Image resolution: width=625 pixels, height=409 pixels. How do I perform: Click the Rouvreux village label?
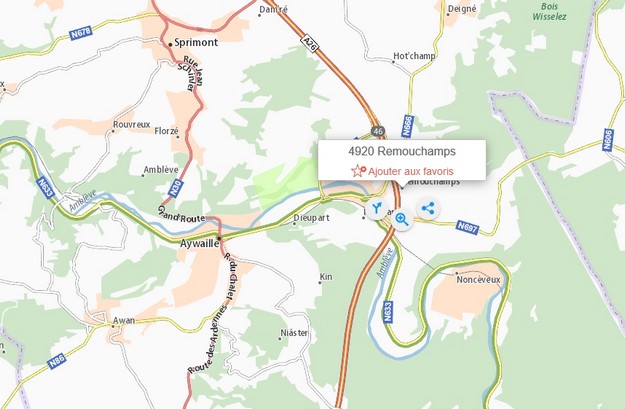click(x=132, y=124)
